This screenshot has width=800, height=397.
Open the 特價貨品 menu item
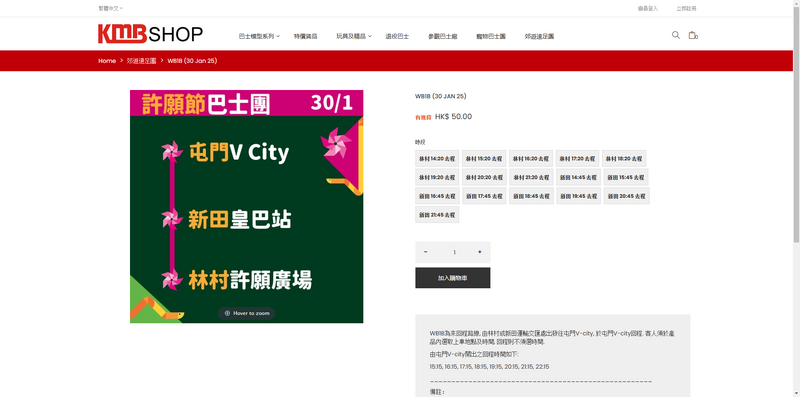point(306,37)
